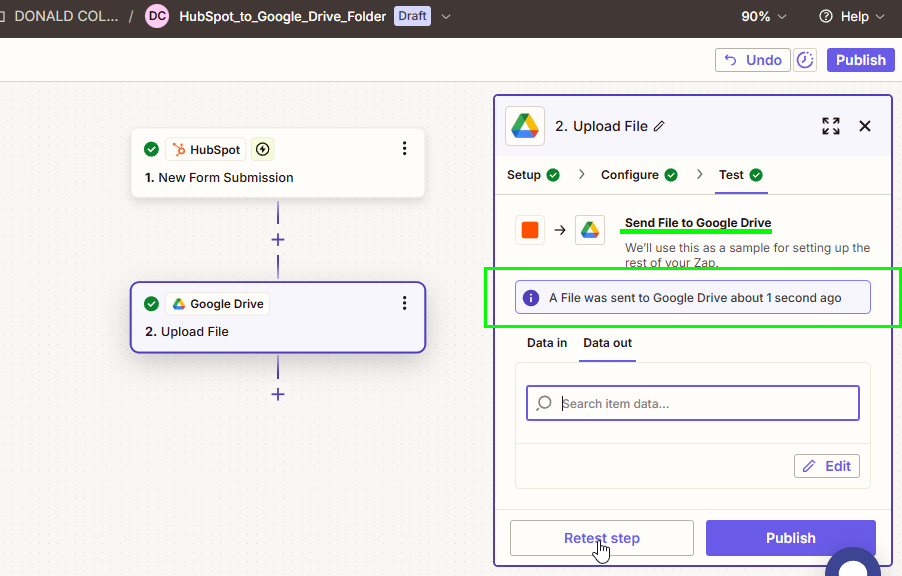
Task: Open the DC avatar in the header
Action: [x=157, y=16]
